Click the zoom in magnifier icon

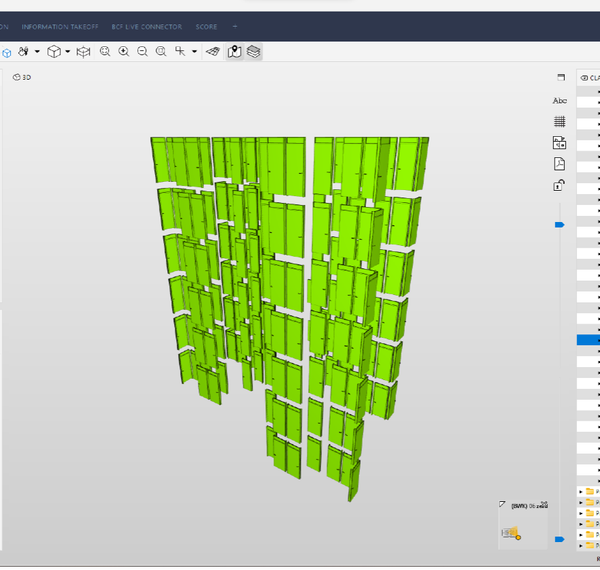[x=124, y=51]
